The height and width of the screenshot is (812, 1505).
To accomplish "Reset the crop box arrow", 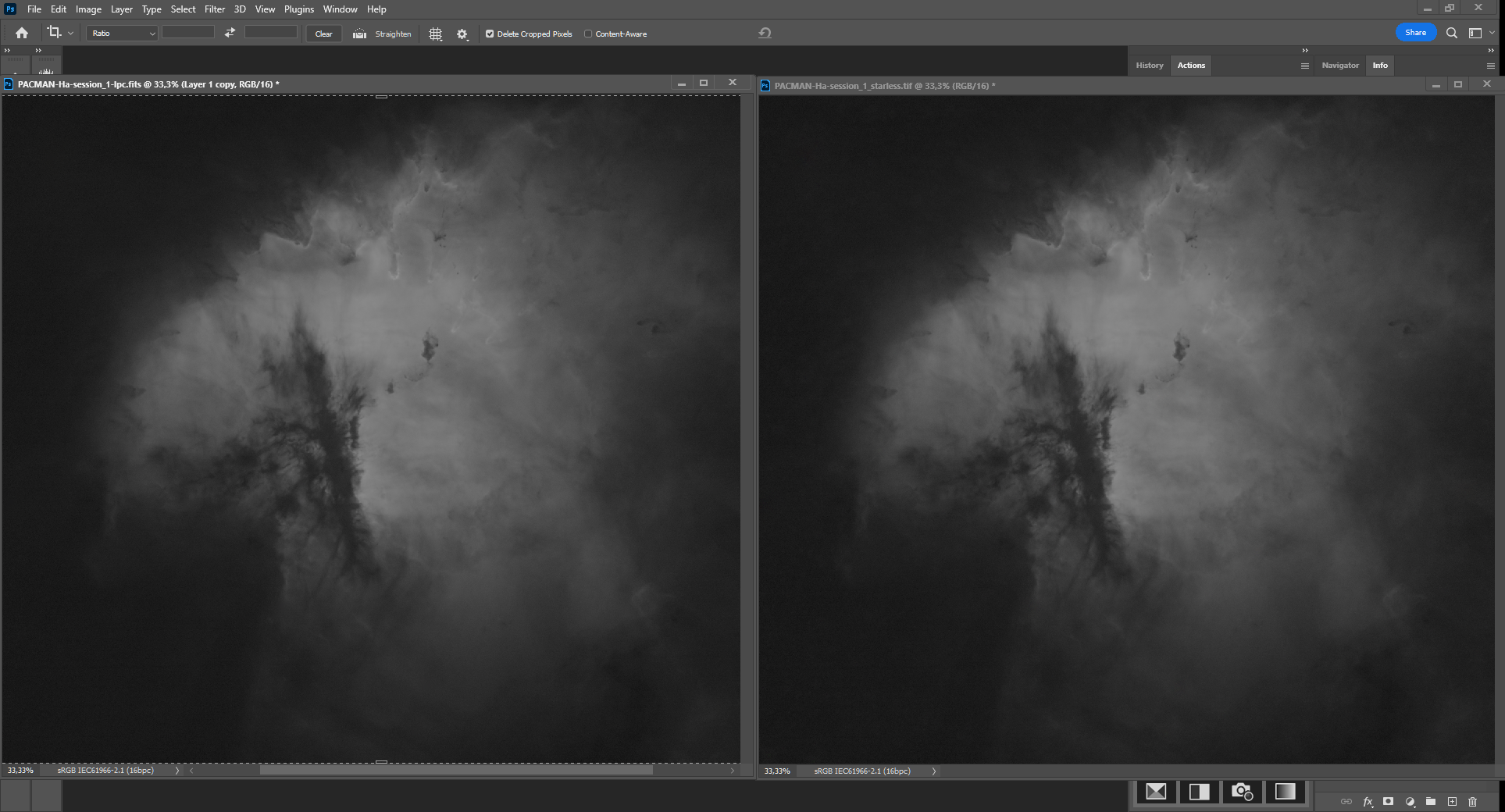I will click(765, 33).
